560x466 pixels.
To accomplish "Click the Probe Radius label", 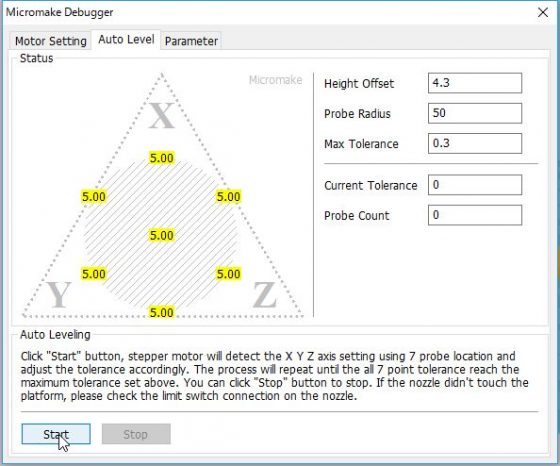I will [x=357, y=114].
